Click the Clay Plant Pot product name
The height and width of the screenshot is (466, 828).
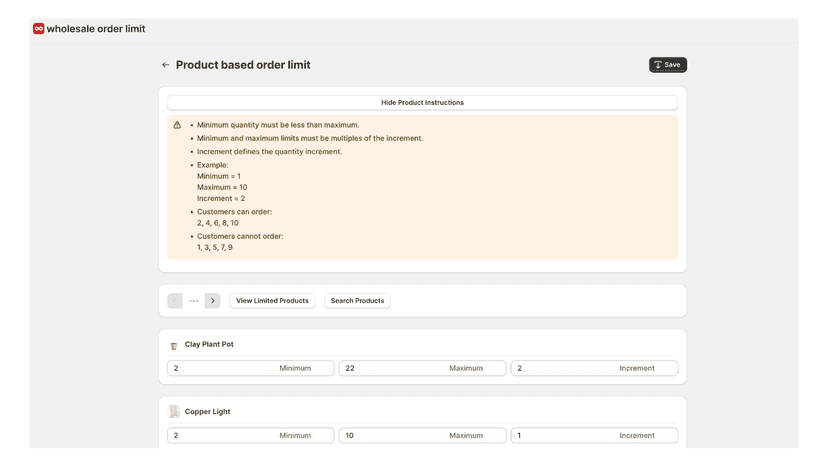209,344
